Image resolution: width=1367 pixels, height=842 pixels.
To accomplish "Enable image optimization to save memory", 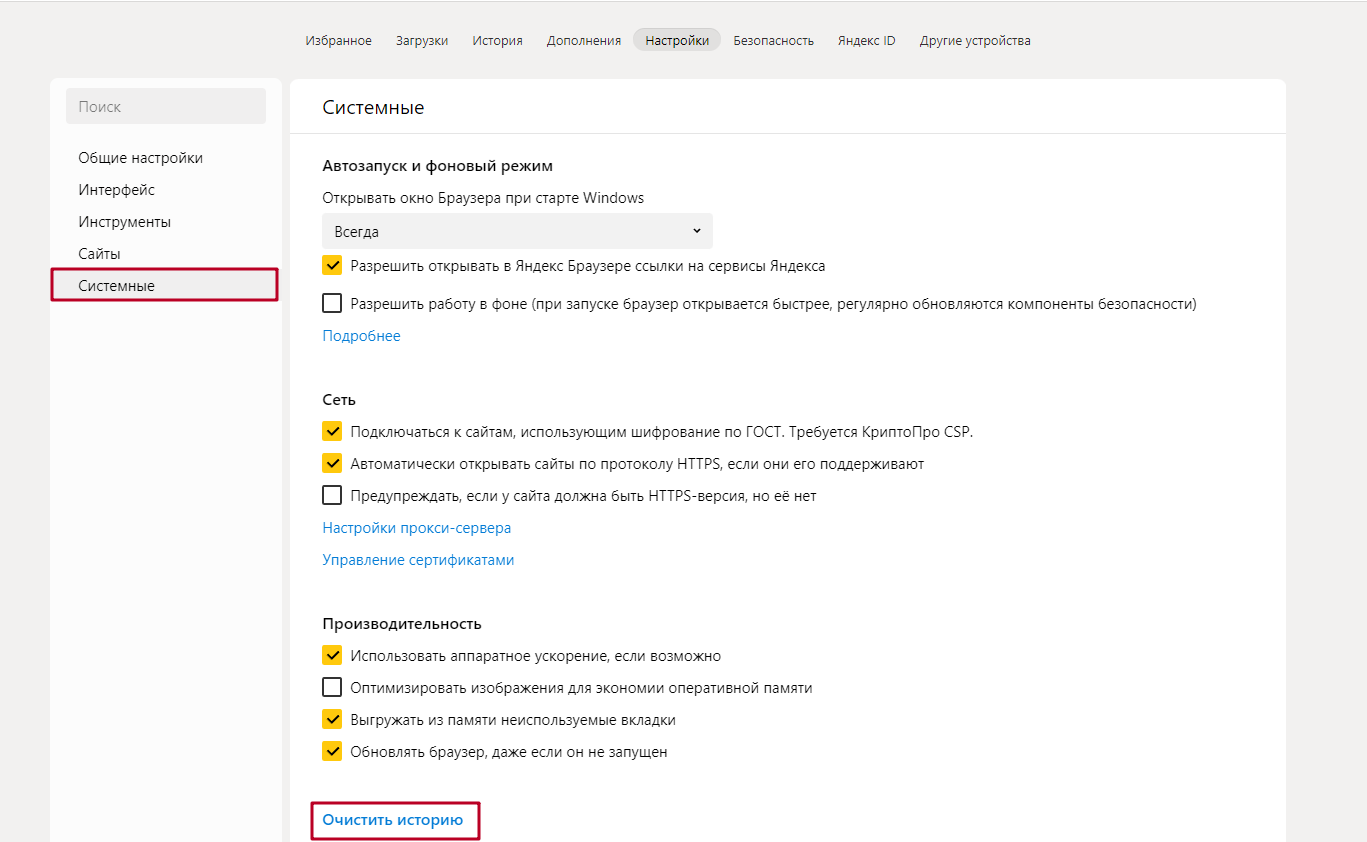I will (x=332, y=688).
